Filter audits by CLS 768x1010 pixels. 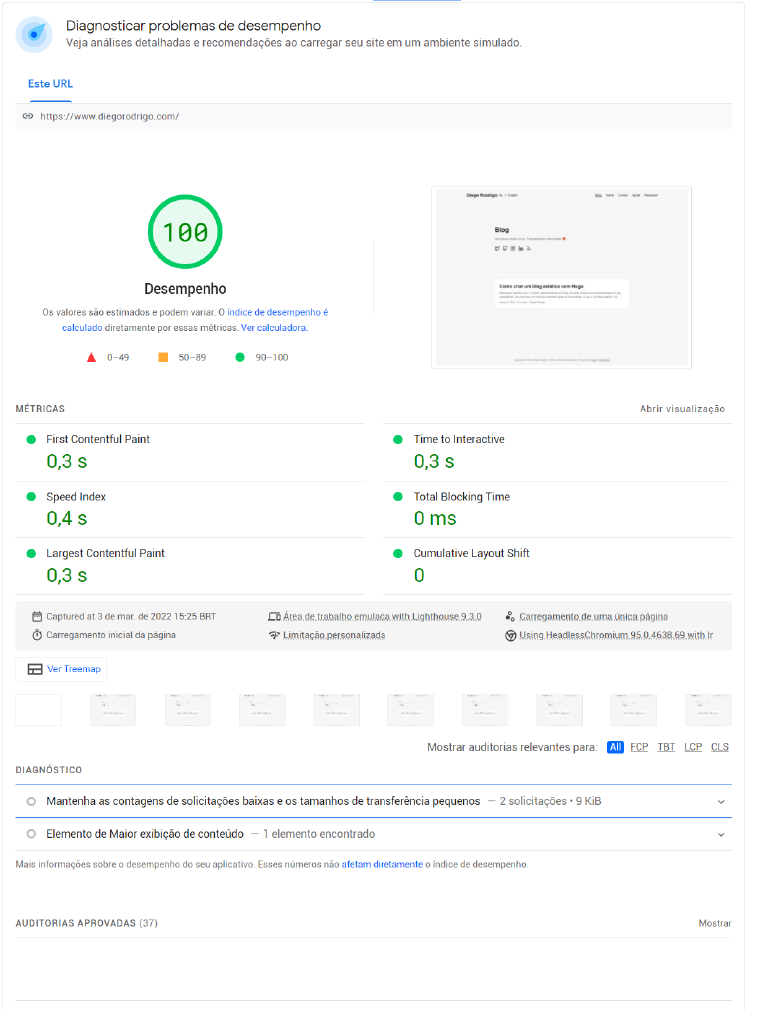pos(720,747)
